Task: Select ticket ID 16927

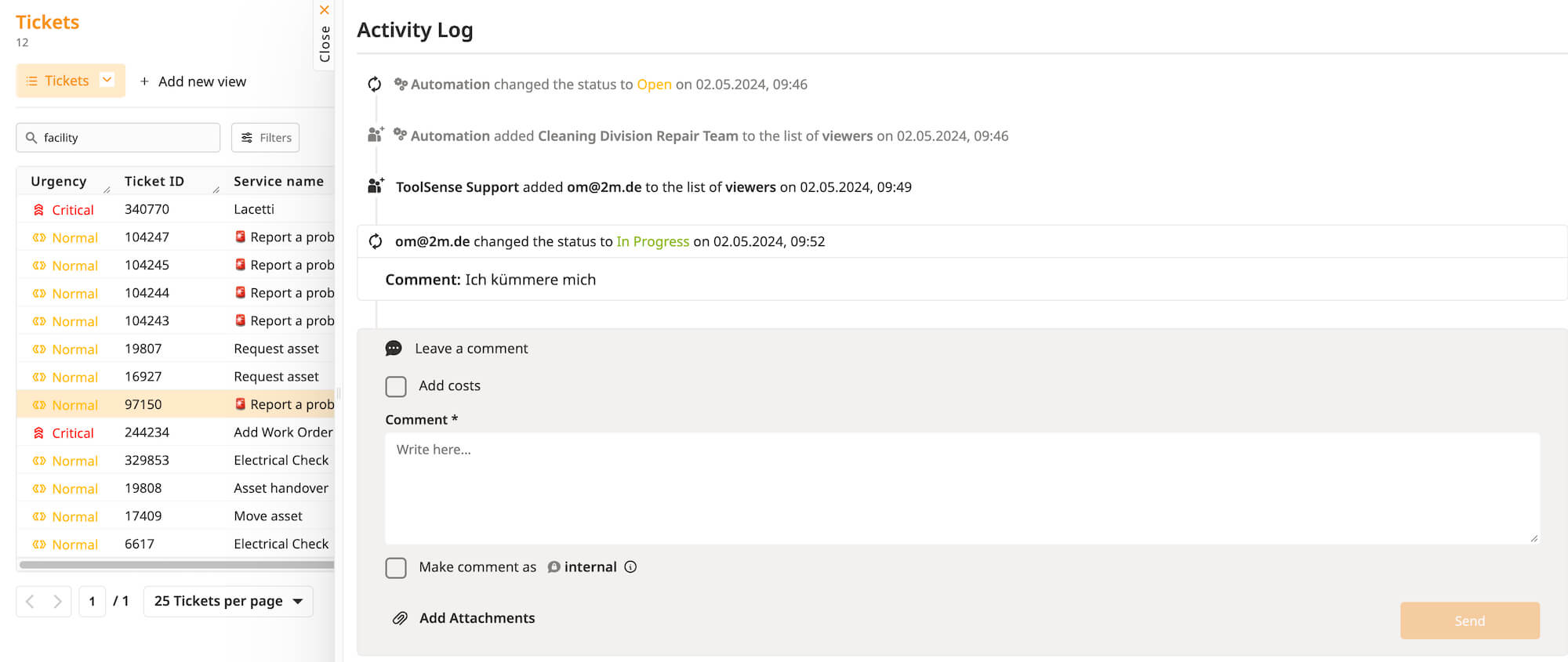Action: point(143,376)
